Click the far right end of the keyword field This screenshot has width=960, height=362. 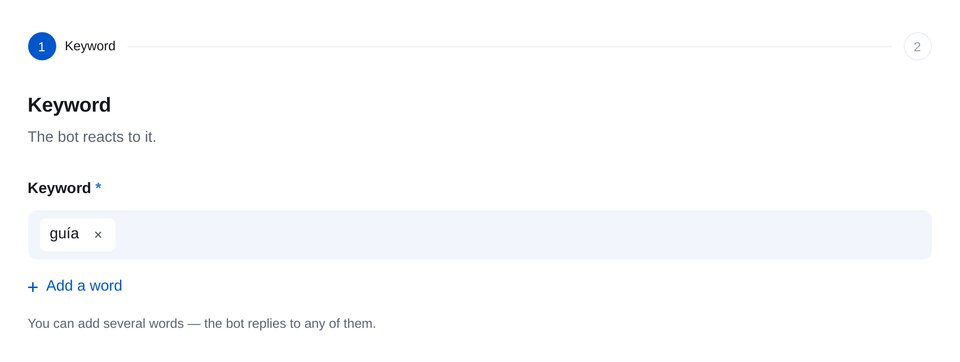[918, 235]
